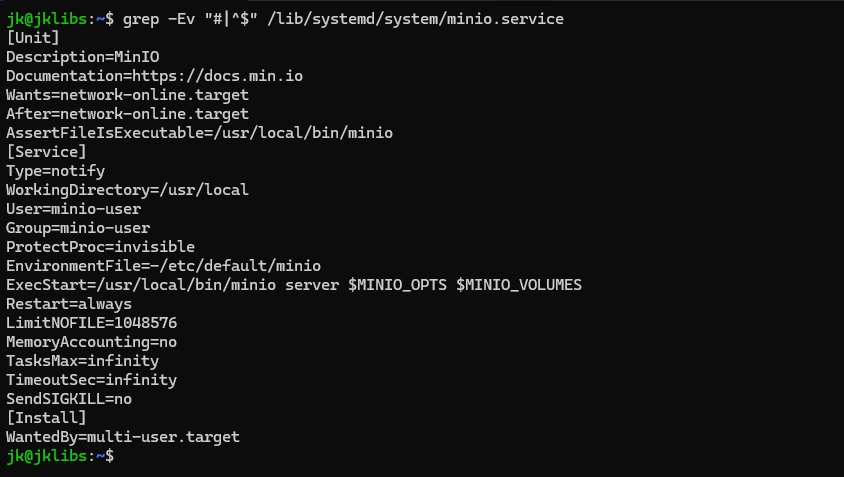Click the WantedBy=multi-user.target line

tap(123, 437)
